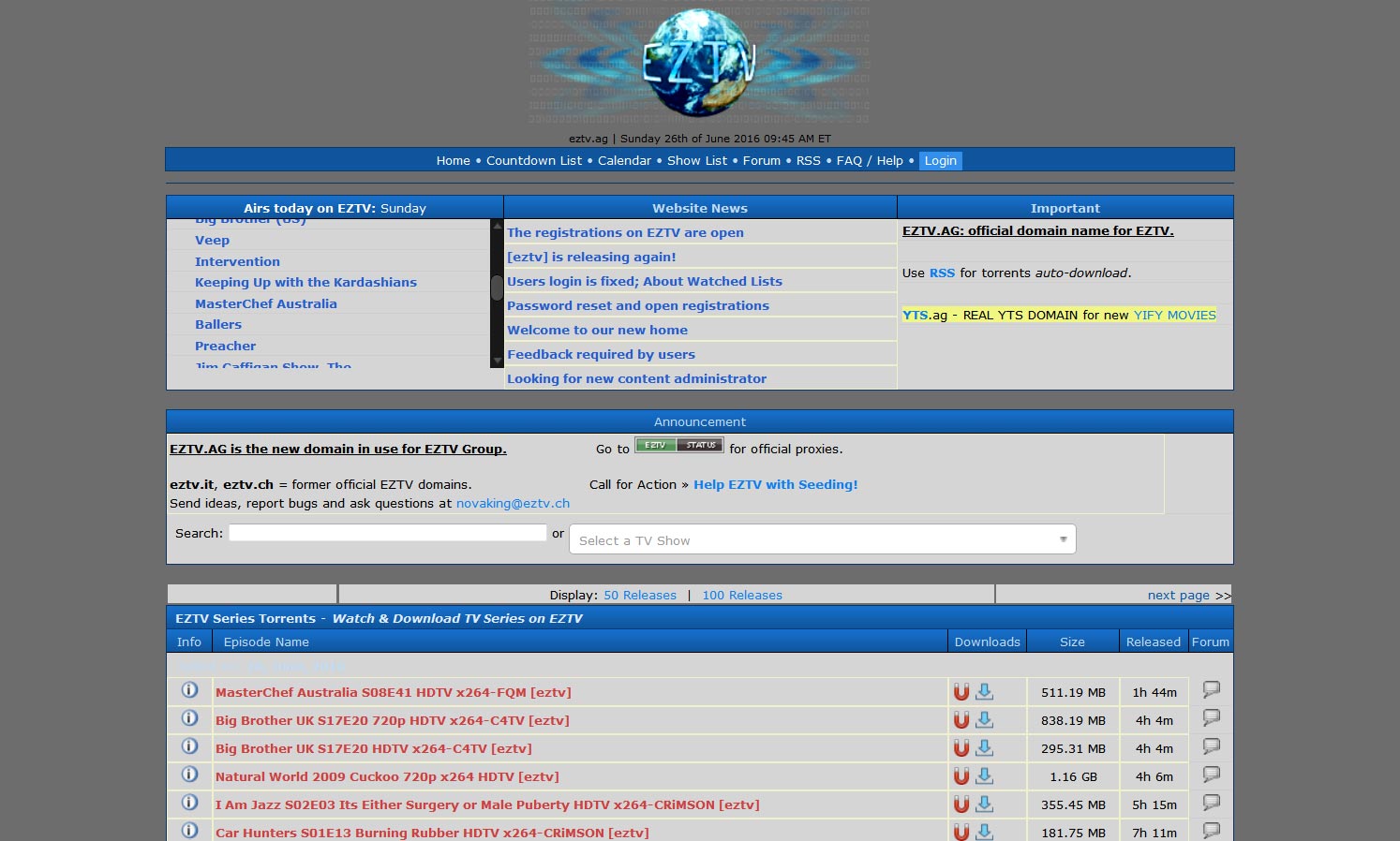This screenshot has width=1400, height=841.
Task: Open Forum in navigation bar
Action: tap(762, 161)
